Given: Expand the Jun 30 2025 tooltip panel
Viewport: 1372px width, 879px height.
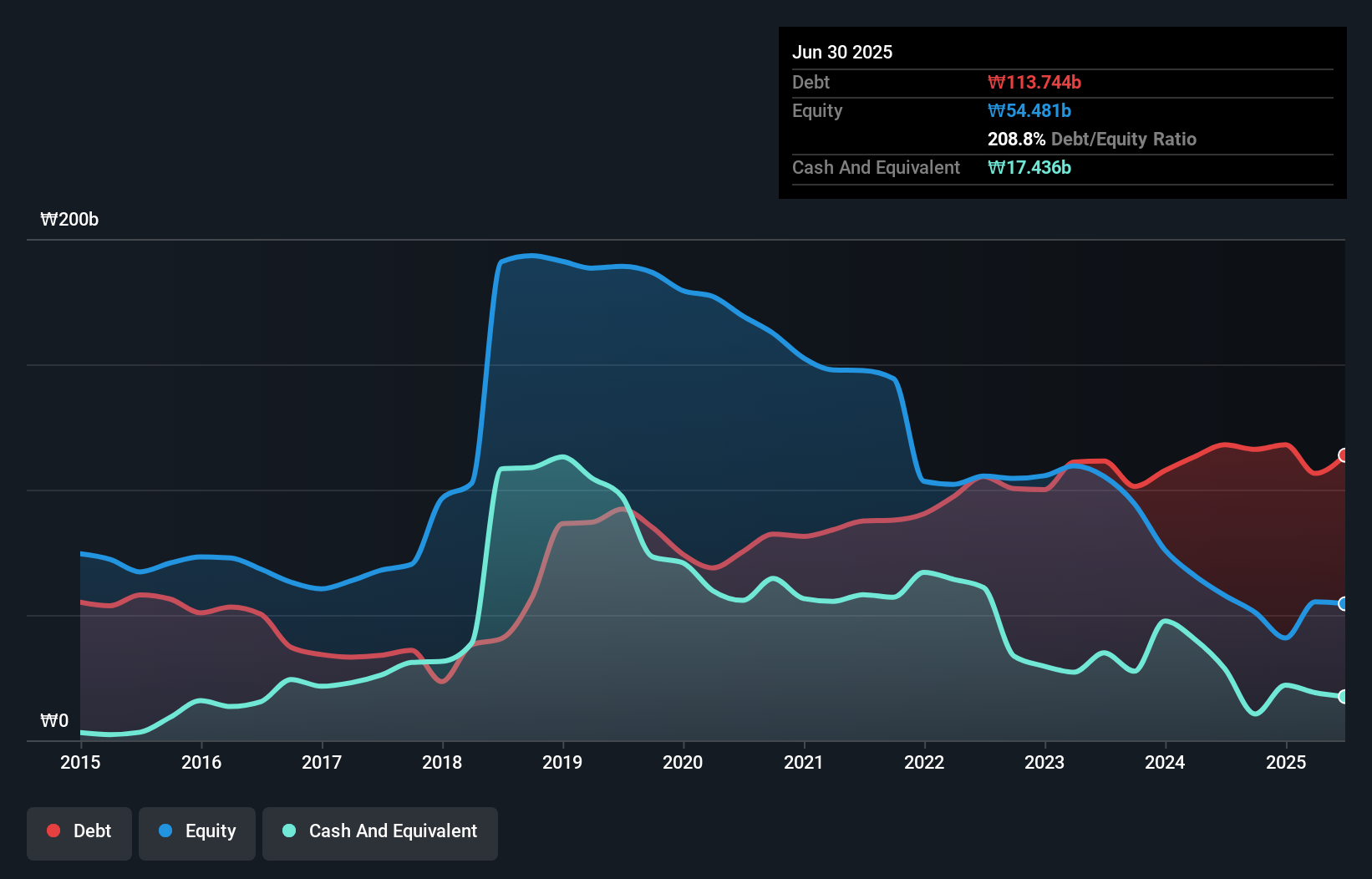Looking at the screenshot, I should pos(842,52).
